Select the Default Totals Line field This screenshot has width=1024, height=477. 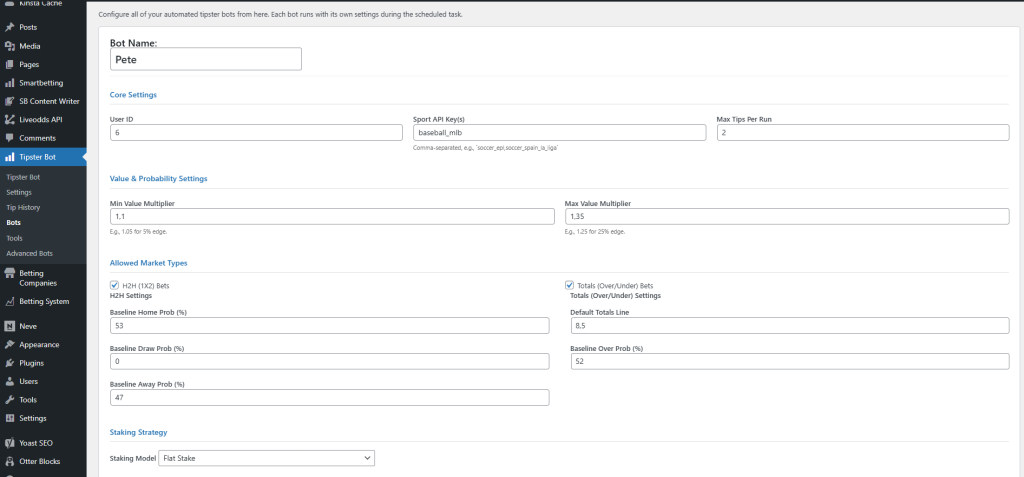point(787,325)
